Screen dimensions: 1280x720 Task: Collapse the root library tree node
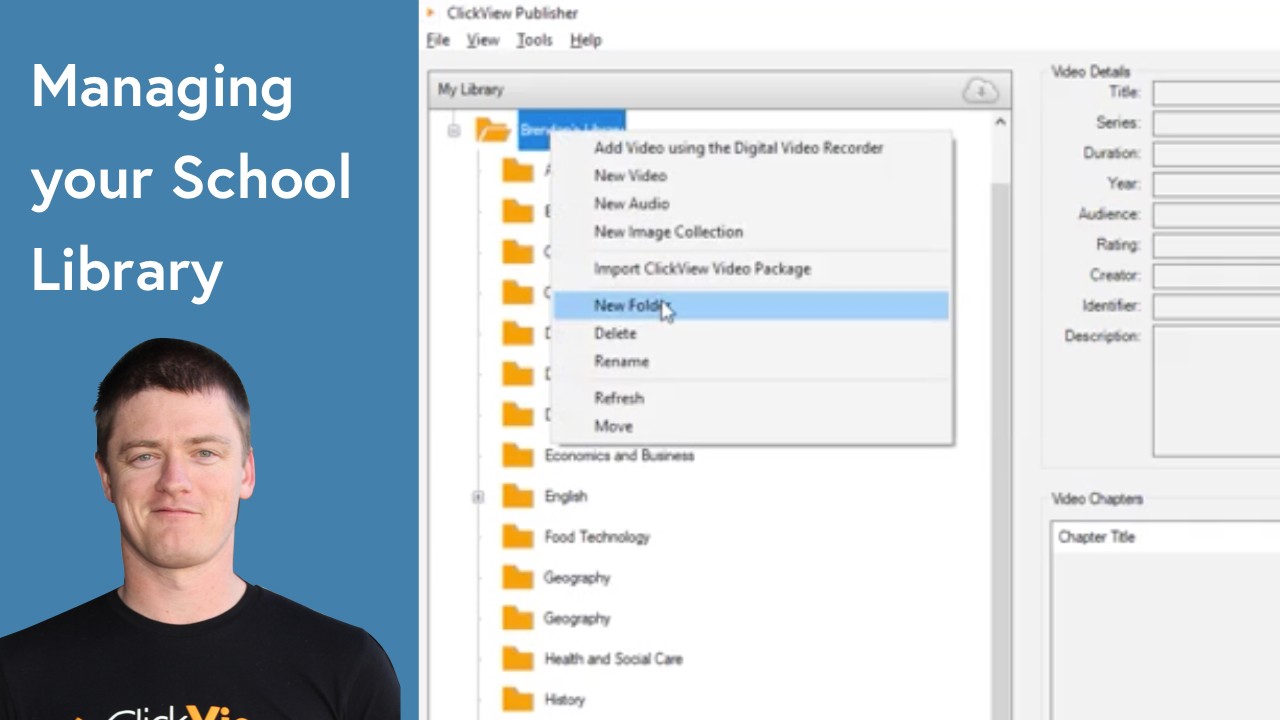[454, 131]
